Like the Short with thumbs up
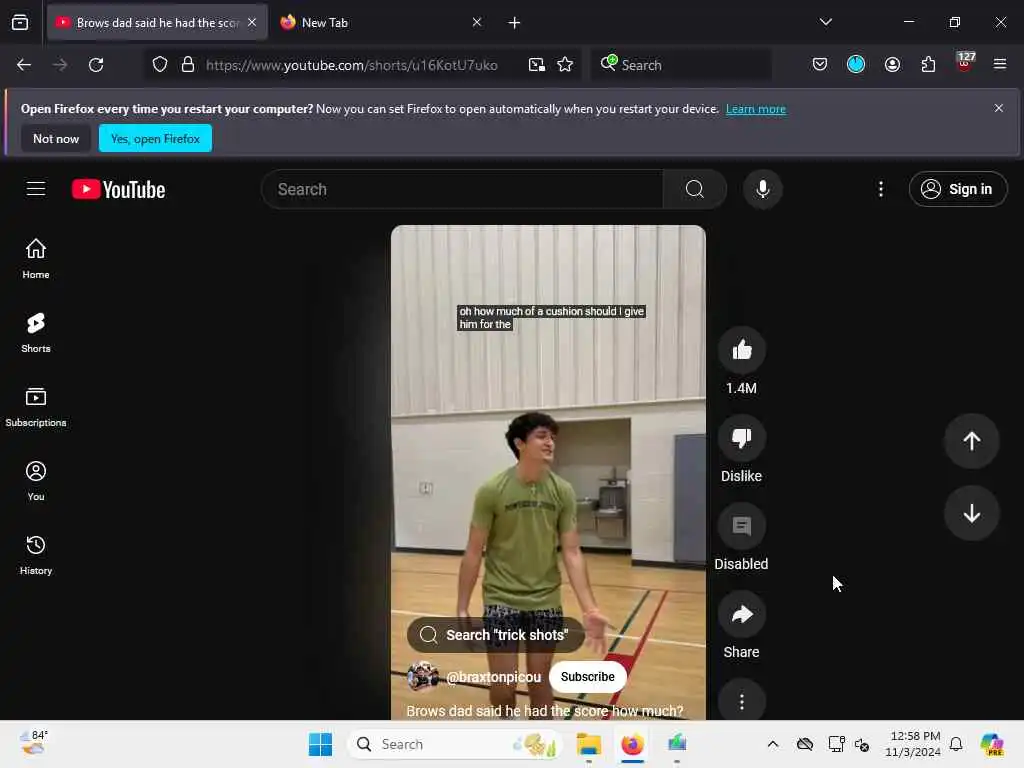 (x=741, y=351)
